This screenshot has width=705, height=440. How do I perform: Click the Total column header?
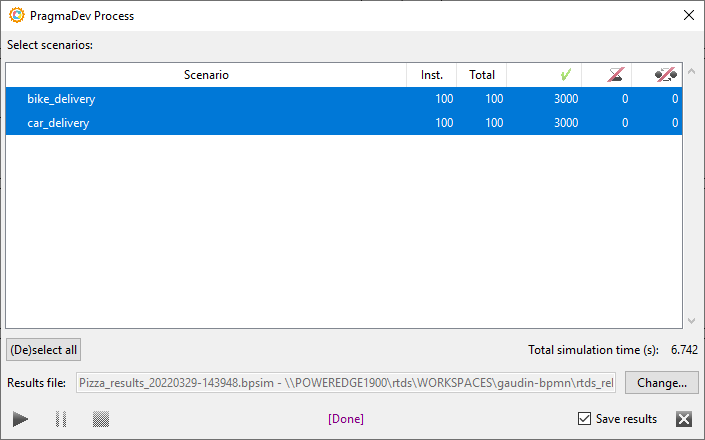click(x=482, y=75)
